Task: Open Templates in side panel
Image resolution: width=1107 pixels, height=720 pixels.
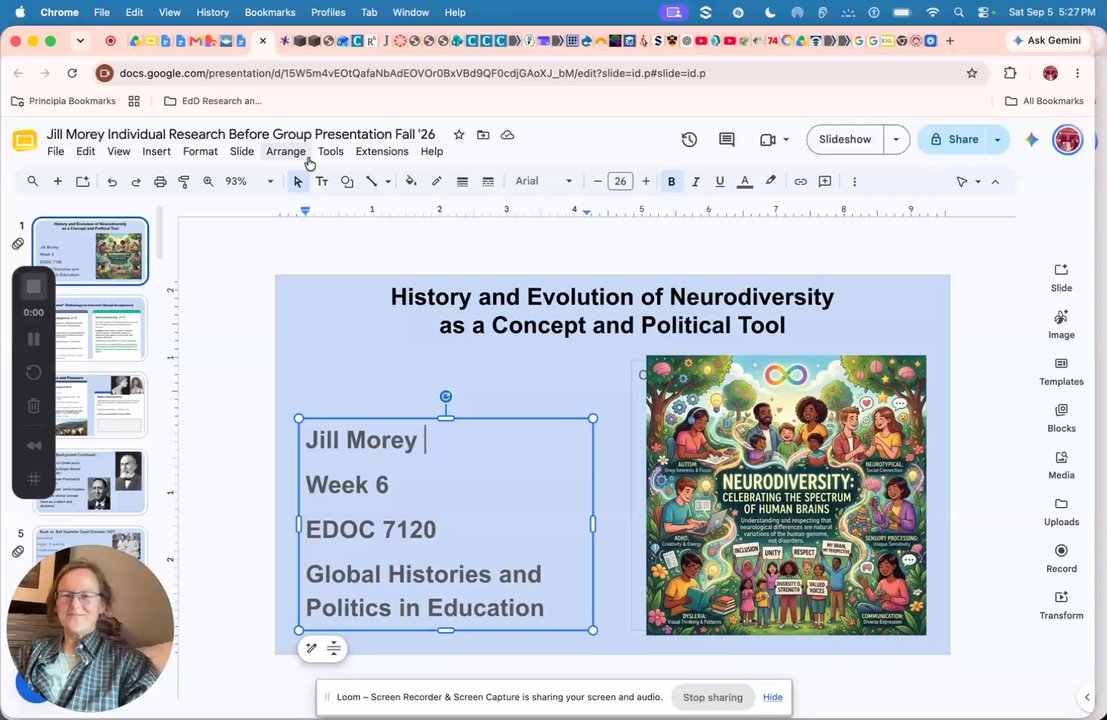Action: point(1061,372)
